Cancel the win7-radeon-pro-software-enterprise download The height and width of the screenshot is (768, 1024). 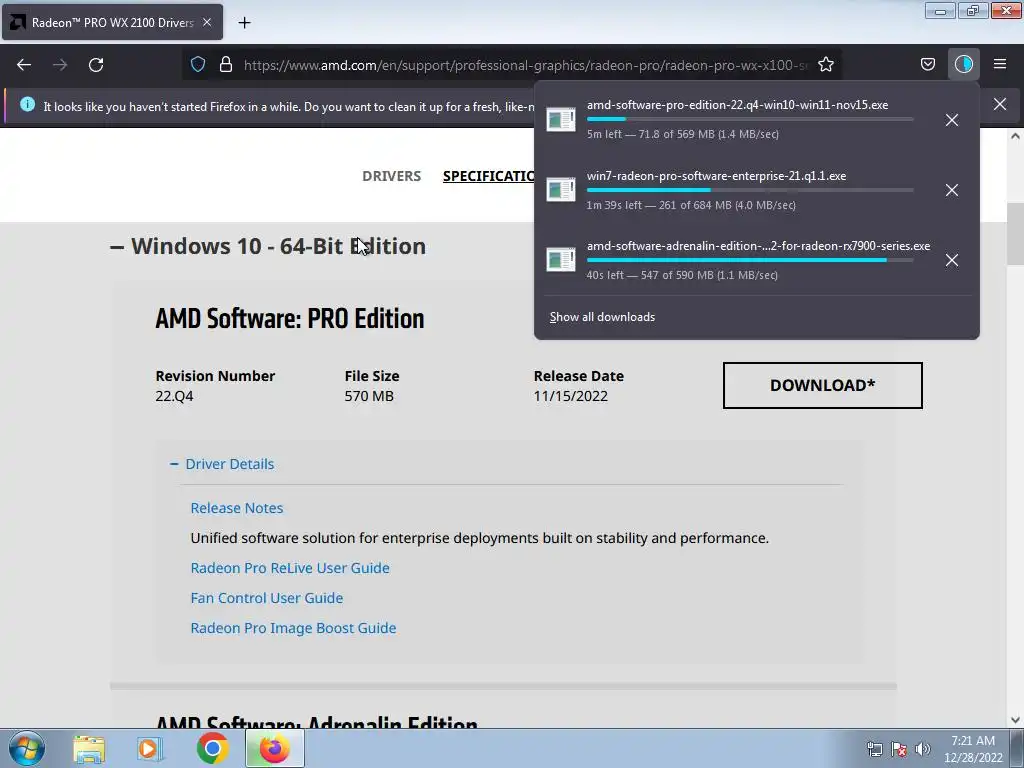click(x=952, y=190)
